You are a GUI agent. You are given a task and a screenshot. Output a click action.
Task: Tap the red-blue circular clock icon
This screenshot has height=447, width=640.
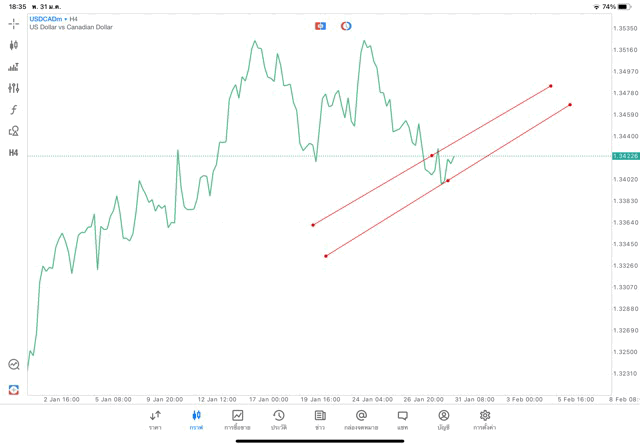click(346, 26)
